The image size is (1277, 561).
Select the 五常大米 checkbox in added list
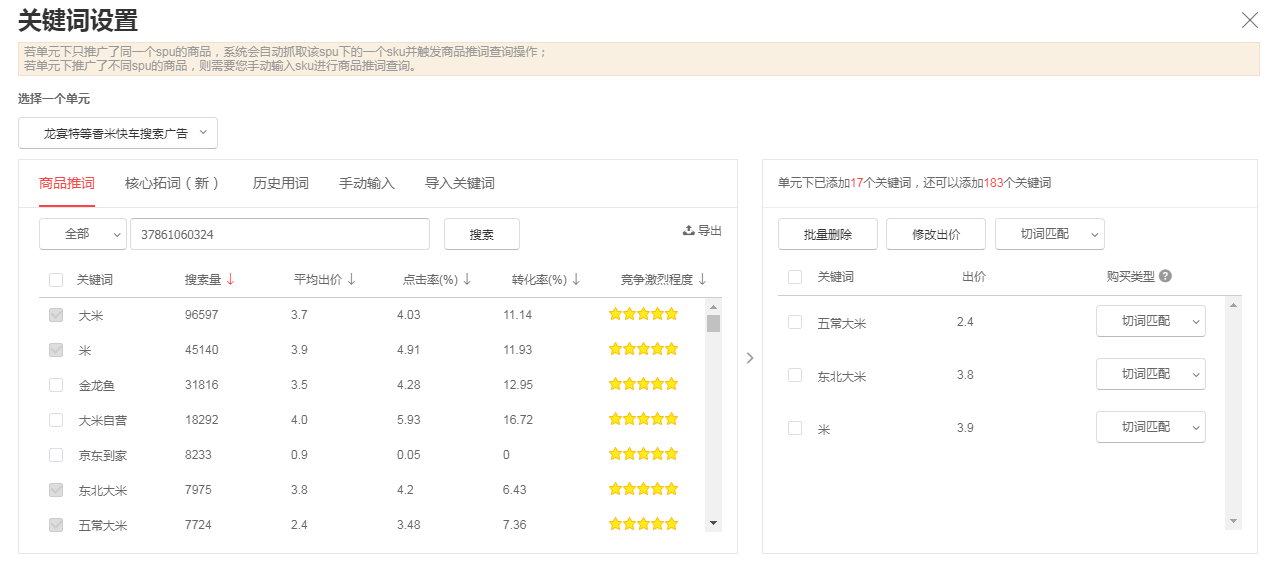(x=795, y=322)
